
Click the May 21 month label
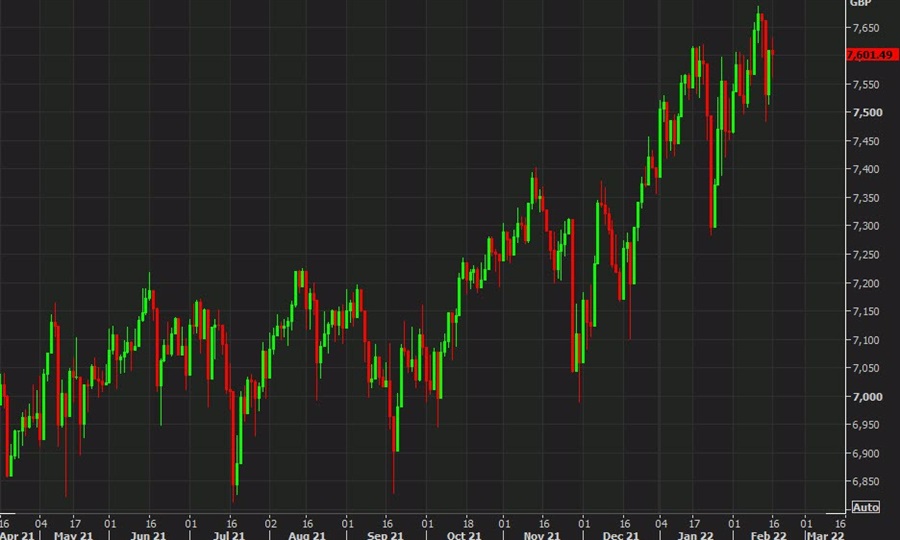[x=73, y=535]
